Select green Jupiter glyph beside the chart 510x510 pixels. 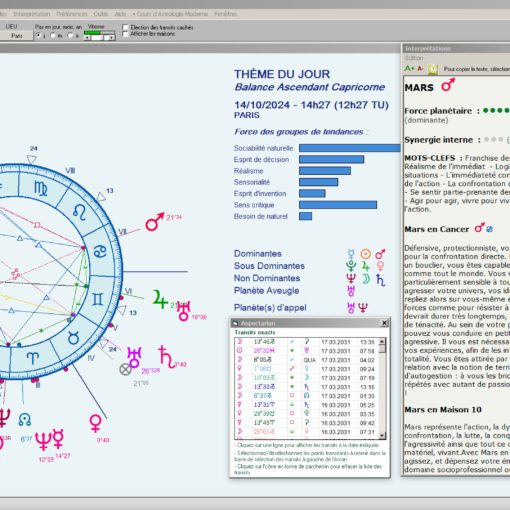point(160,299)
